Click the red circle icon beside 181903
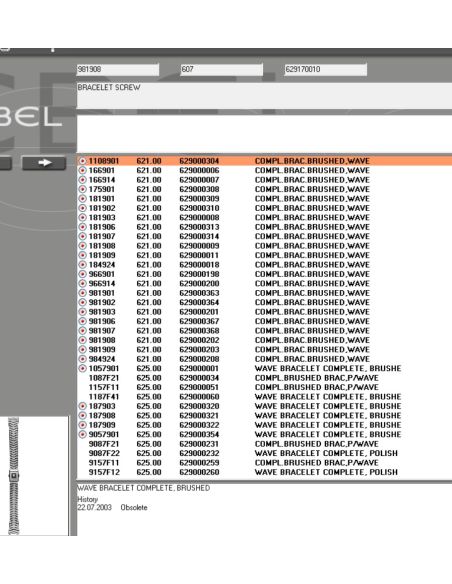The width and height of the screenshot is (452, 584). [x=82, y=218]
